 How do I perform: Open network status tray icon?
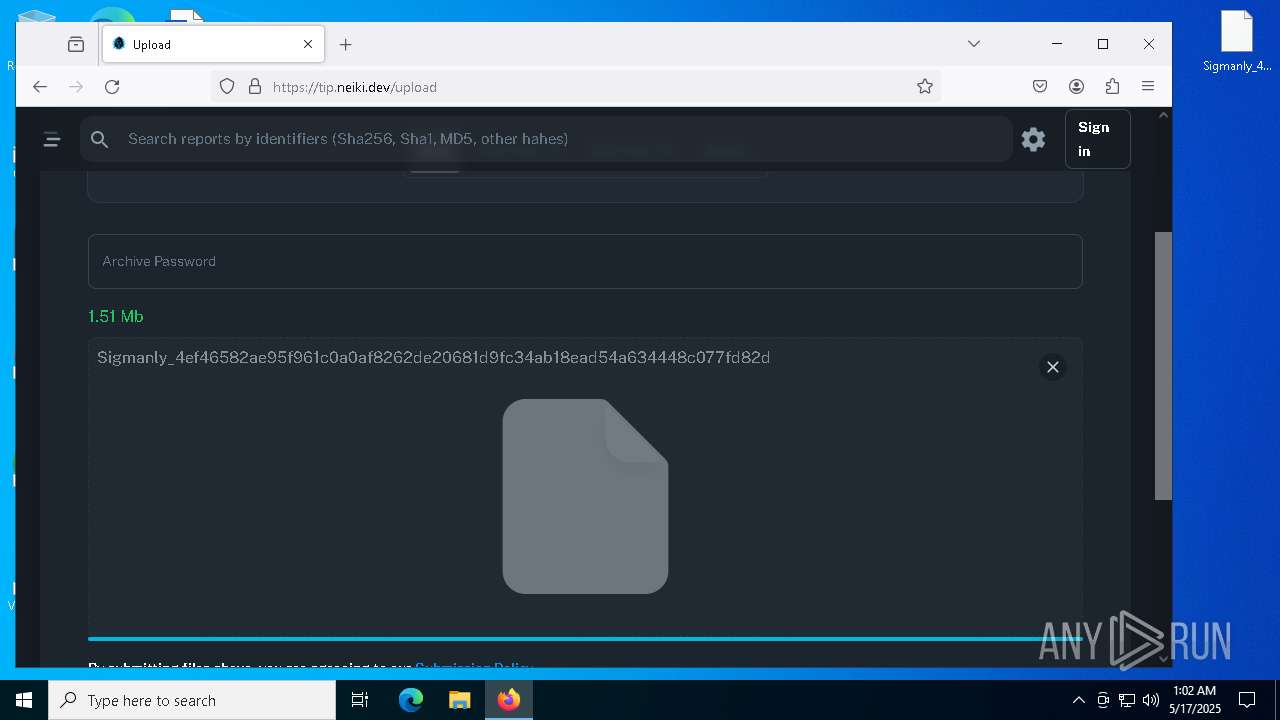[x=1127, y=700]
